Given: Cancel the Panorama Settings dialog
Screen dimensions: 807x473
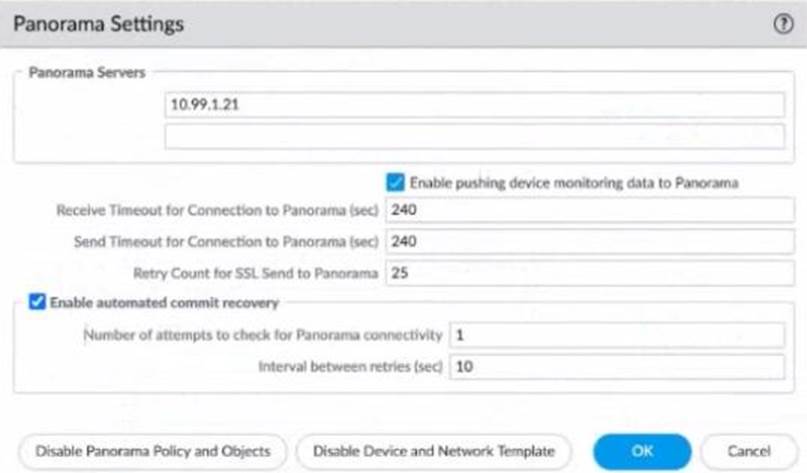Looking at the screenshot, I should coord(749,451).
